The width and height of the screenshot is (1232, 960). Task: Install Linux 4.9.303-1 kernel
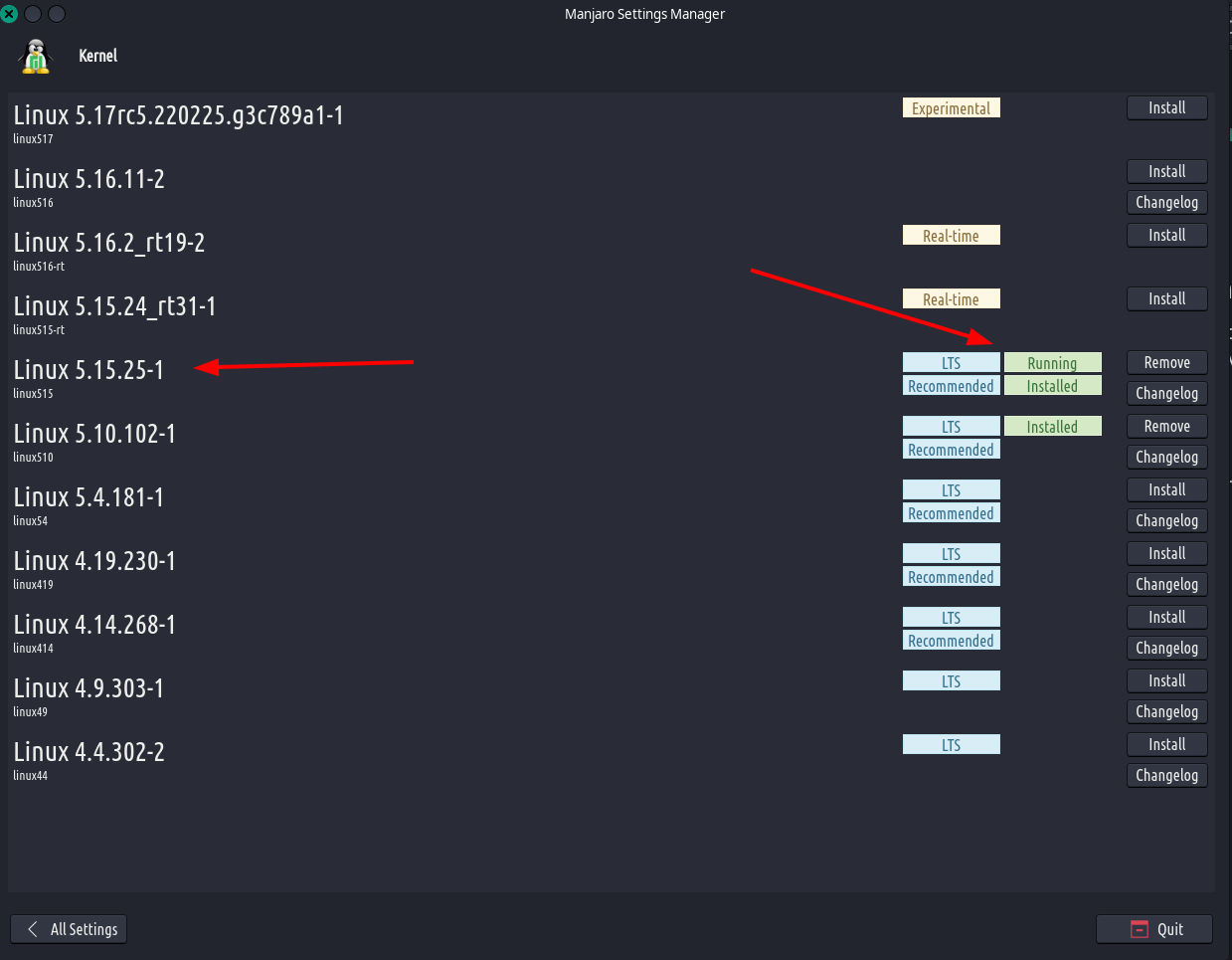tap(1167, 680)
